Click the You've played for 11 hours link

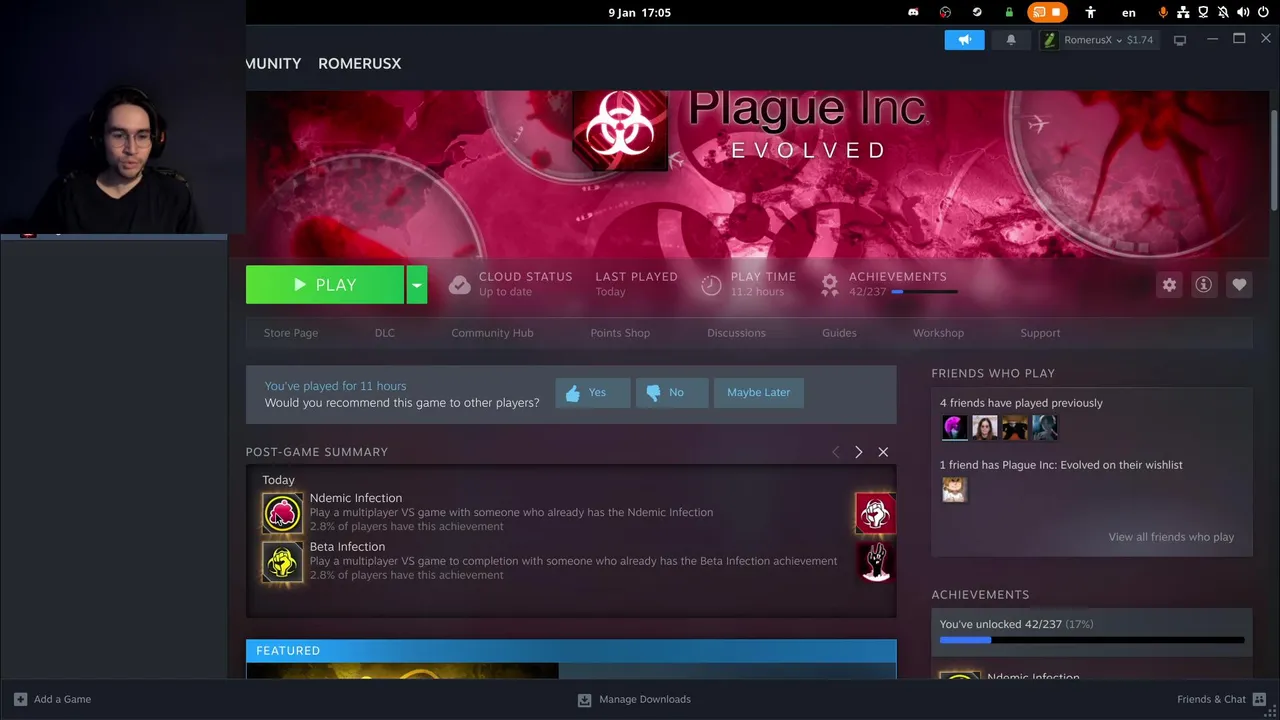coord(335,386)
